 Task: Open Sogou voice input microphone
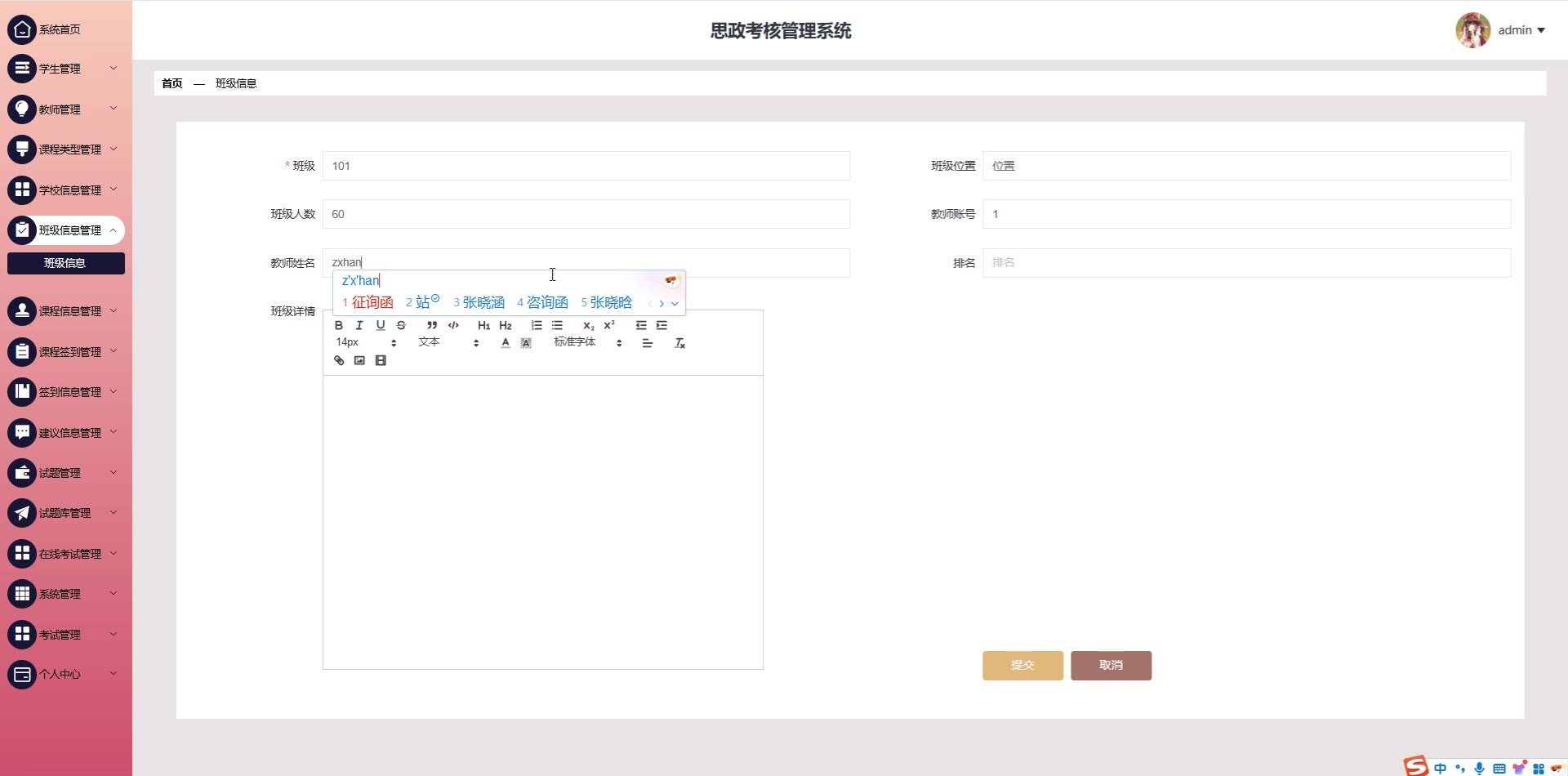pos(1479,768)
